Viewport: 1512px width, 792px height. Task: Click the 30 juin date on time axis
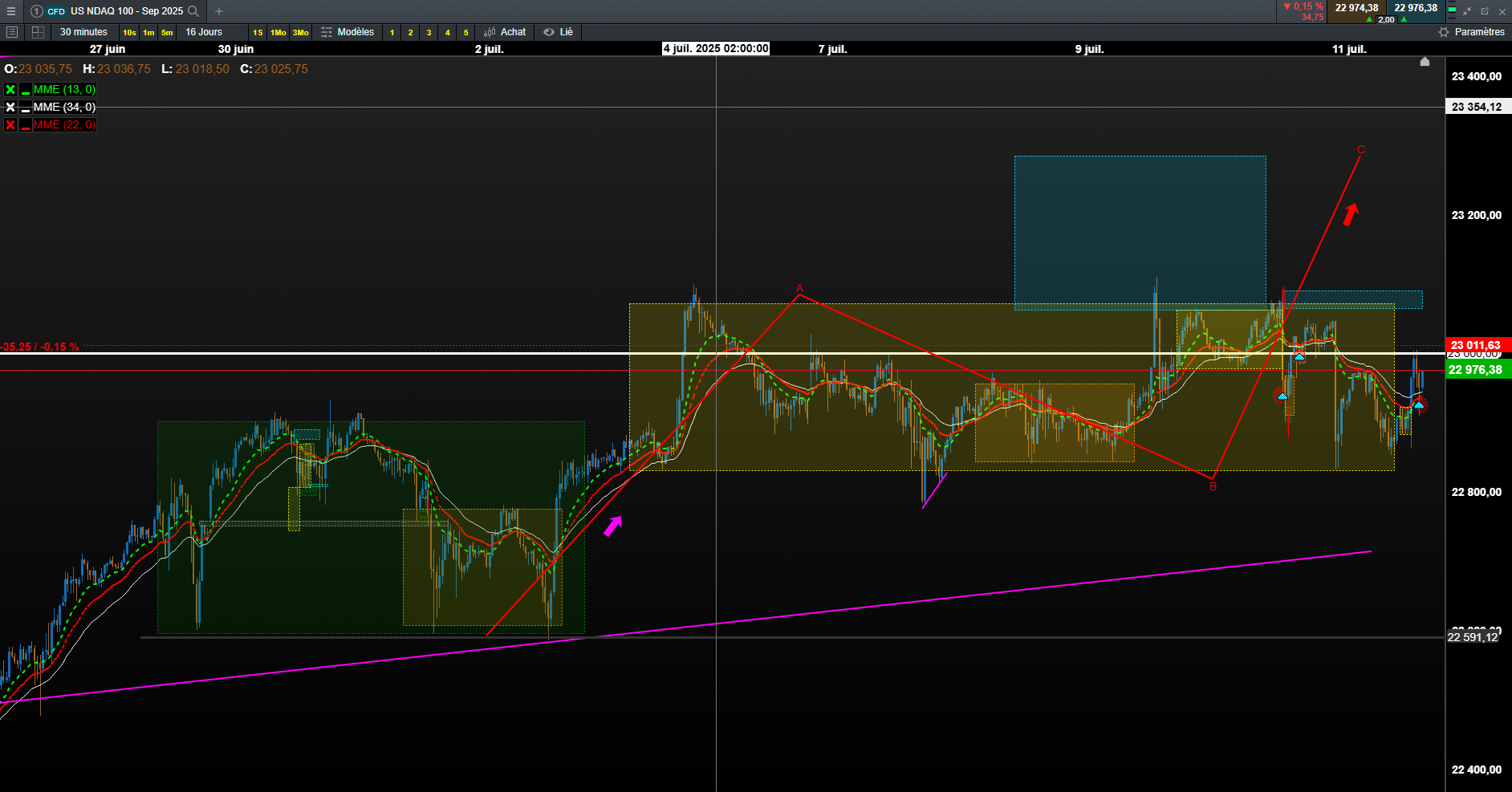236,49
